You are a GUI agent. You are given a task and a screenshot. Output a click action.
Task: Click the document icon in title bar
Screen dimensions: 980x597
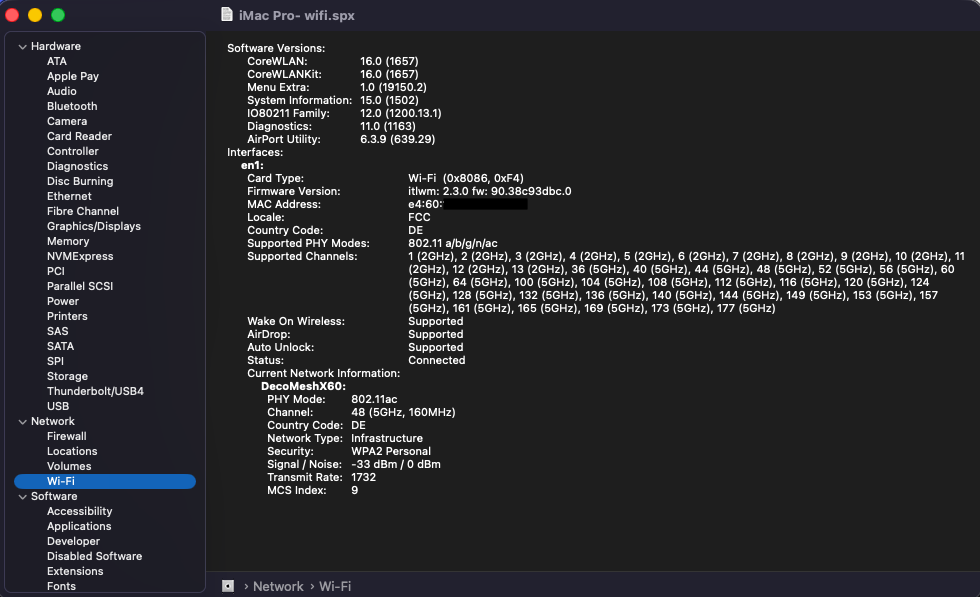[227, 14]
